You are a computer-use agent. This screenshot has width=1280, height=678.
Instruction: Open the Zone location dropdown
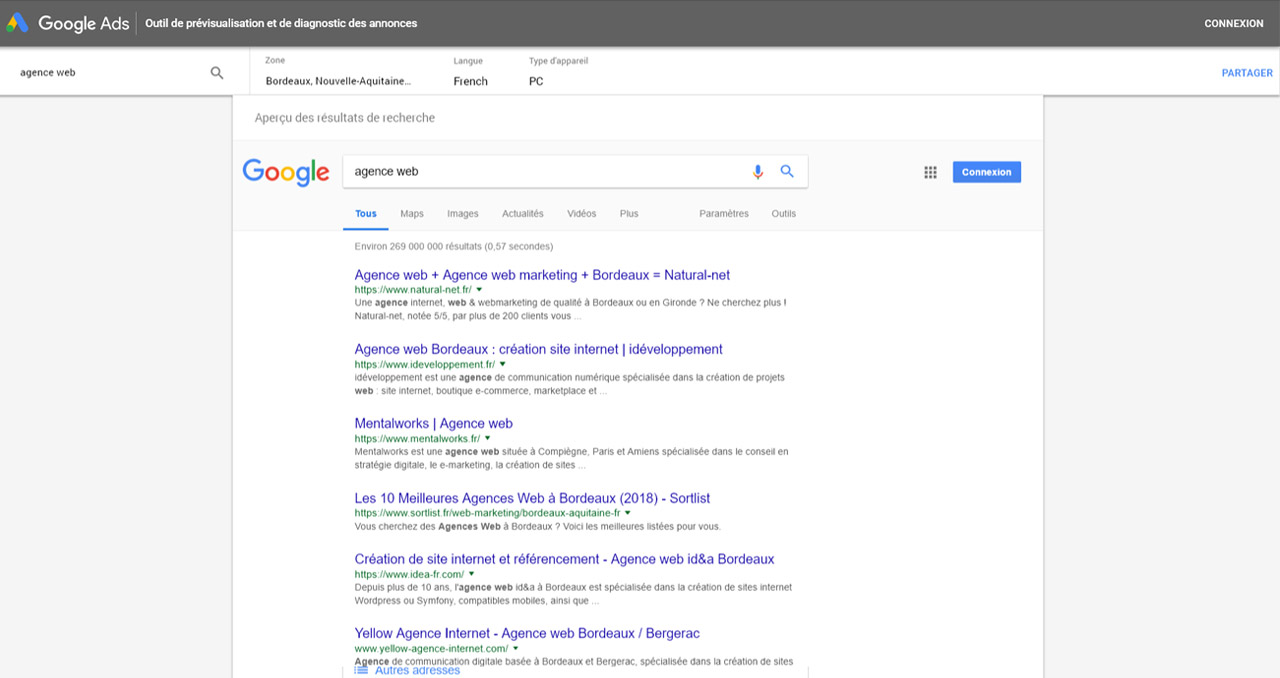338,72
